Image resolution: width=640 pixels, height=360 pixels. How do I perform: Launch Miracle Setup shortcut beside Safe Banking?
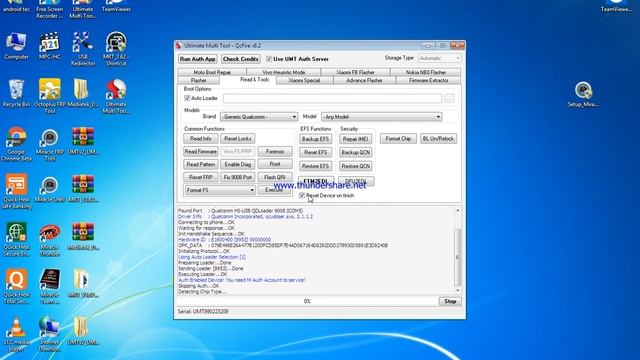pos(49,188)
